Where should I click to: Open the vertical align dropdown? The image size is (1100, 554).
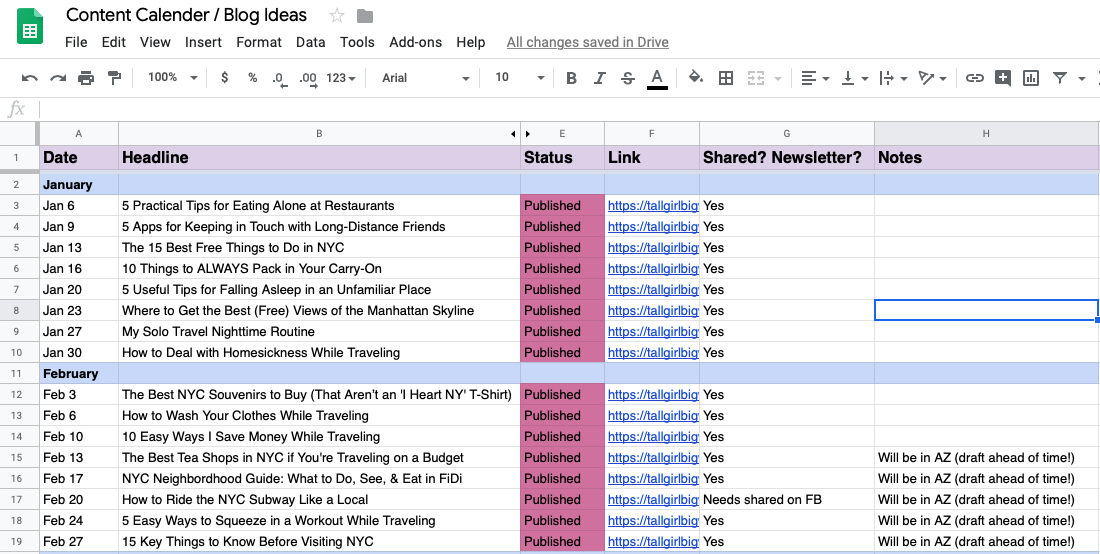(854, 78)
